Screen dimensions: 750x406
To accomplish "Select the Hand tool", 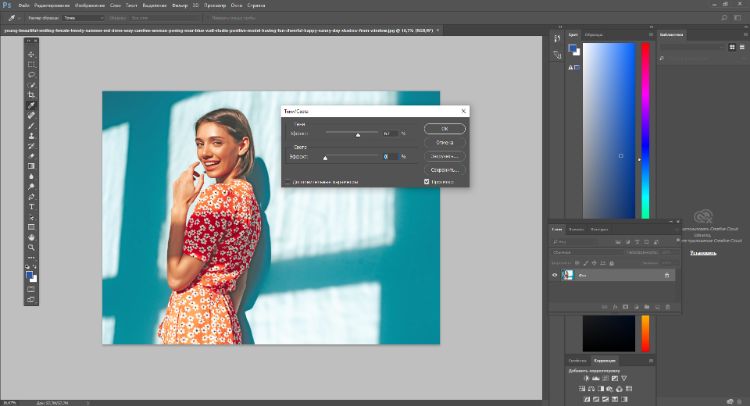I will [x=31, y=237].
